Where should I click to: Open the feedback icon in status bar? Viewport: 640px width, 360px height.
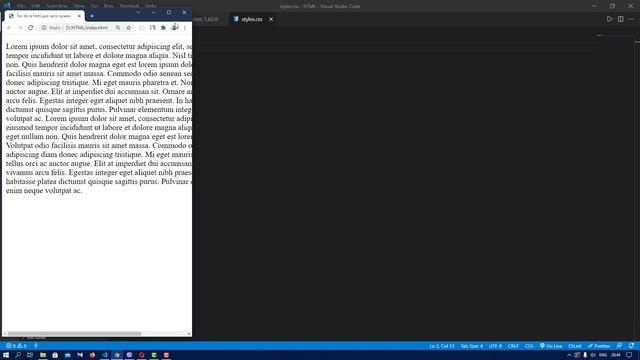[620, 346]
